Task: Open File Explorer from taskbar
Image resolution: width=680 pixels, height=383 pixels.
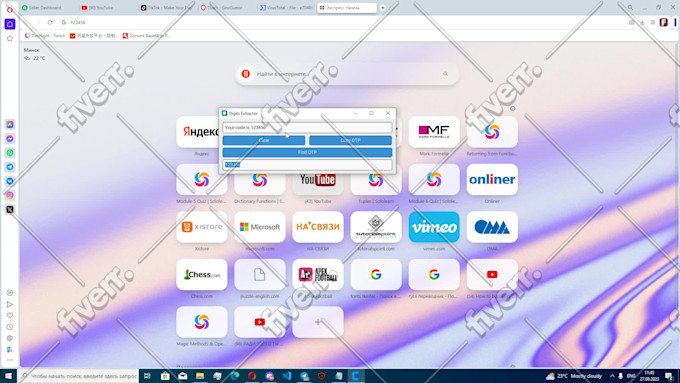Action: tap(200, 376)
